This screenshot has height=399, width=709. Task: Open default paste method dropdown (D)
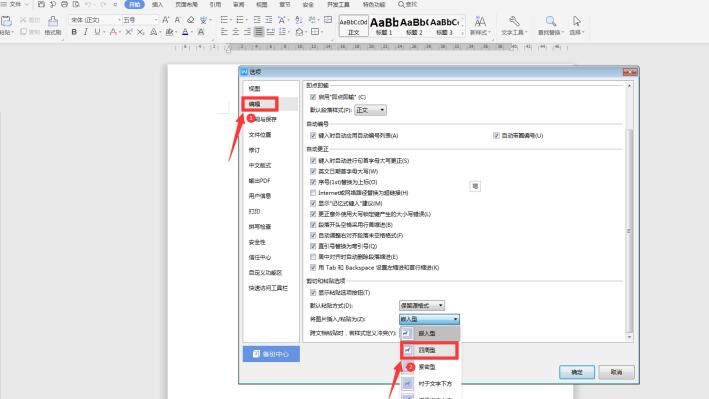coord(422,305)
